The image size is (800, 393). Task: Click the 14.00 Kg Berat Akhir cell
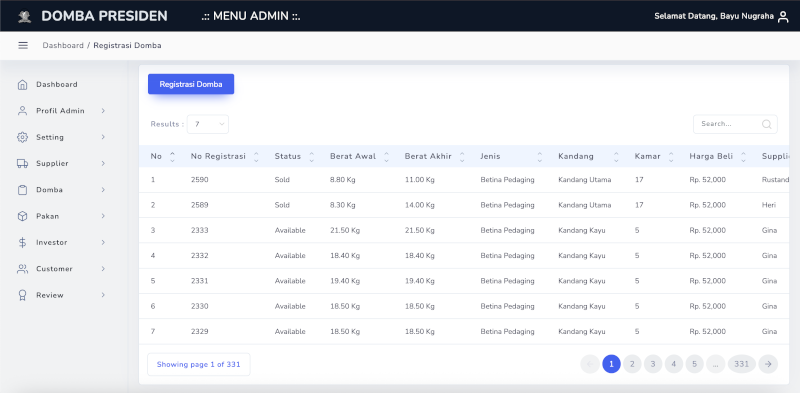click(420, 205)
